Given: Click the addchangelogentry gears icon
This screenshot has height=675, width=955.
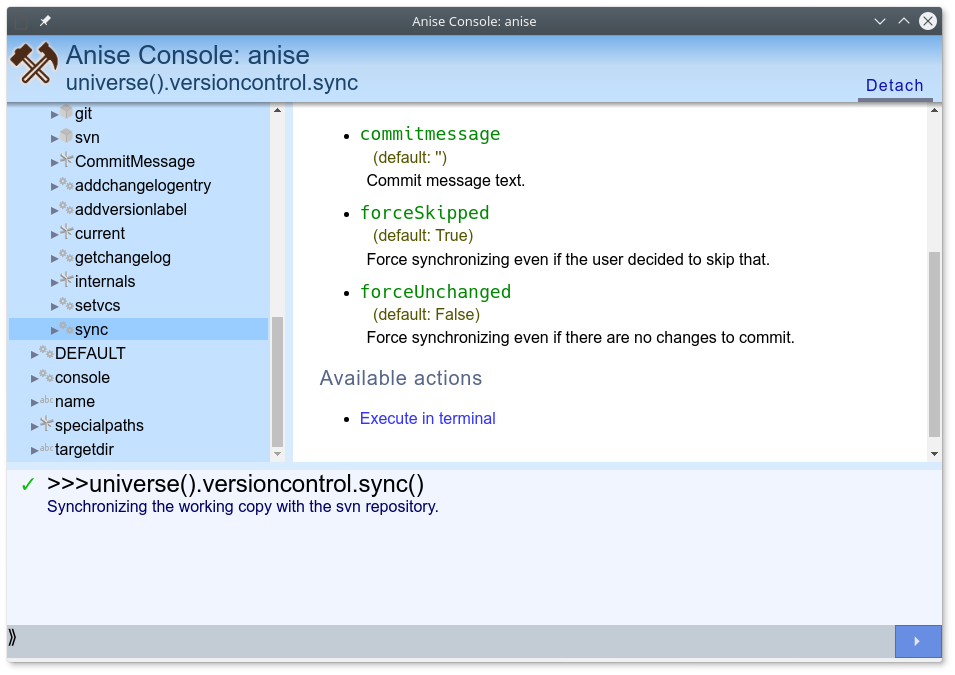Looking at the screenshot, I should [66, 184].
